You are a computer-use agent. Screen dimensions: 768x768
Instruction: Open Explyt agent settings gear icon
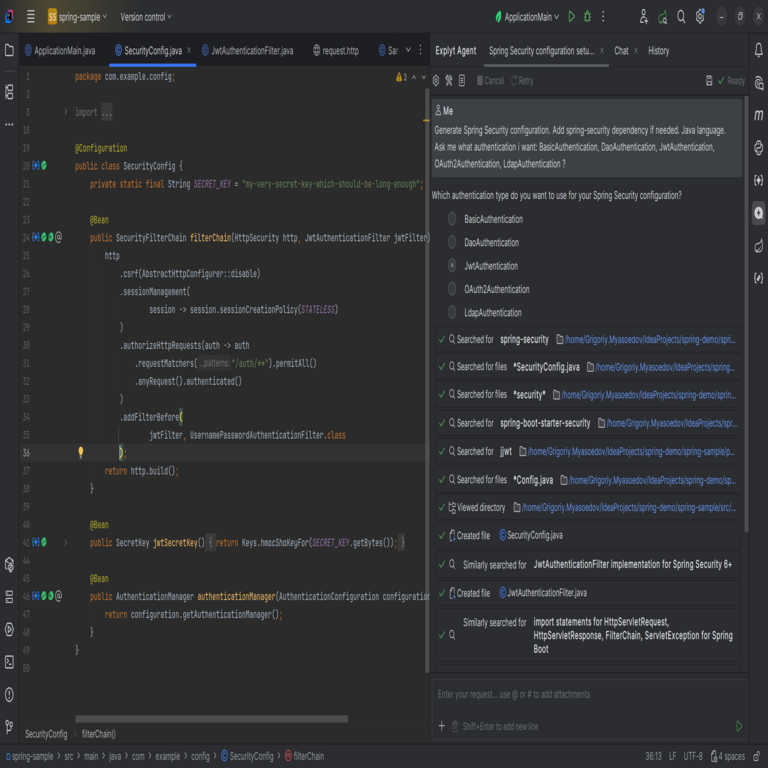[436, 81]
